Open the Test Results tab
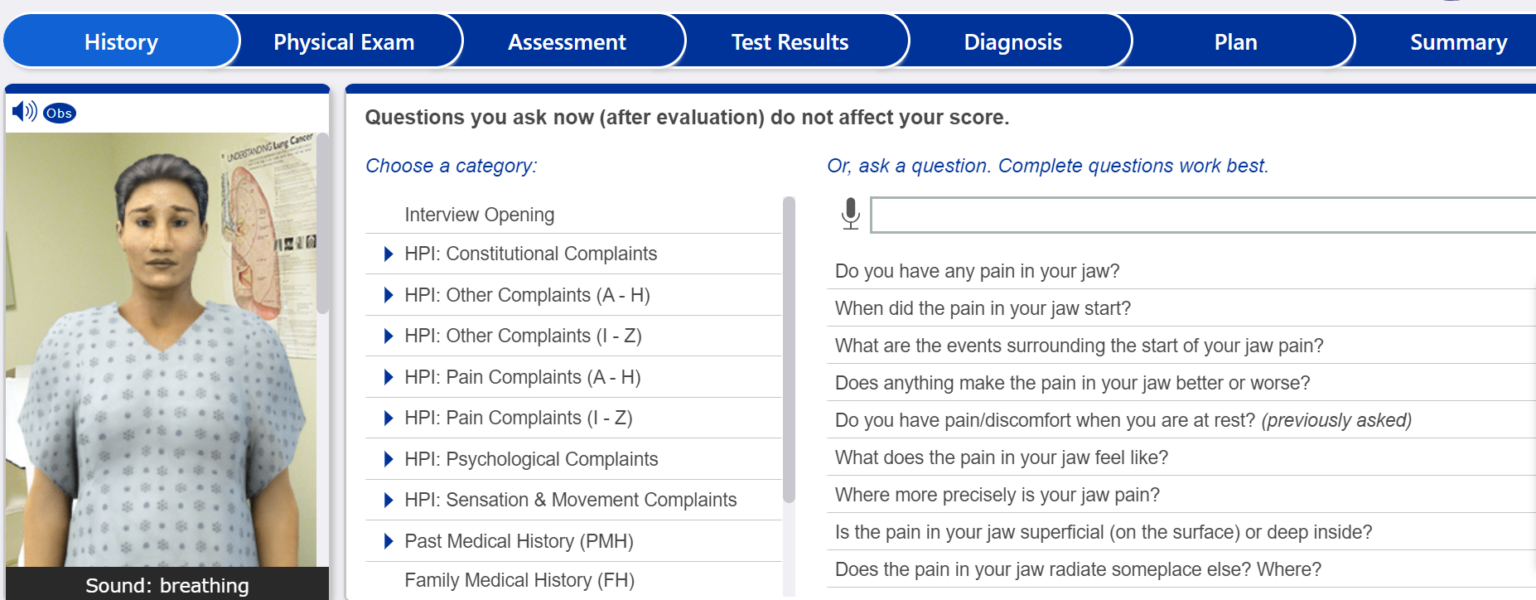 coord(789,42)
